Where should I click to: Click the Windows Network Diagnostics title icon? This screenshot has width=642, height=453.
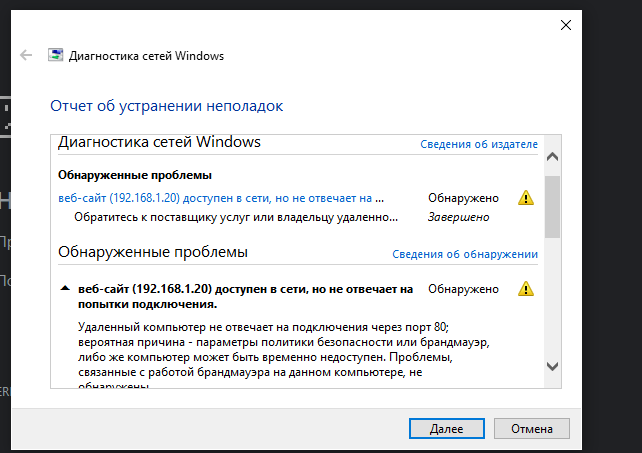click(x=56, y=55)
